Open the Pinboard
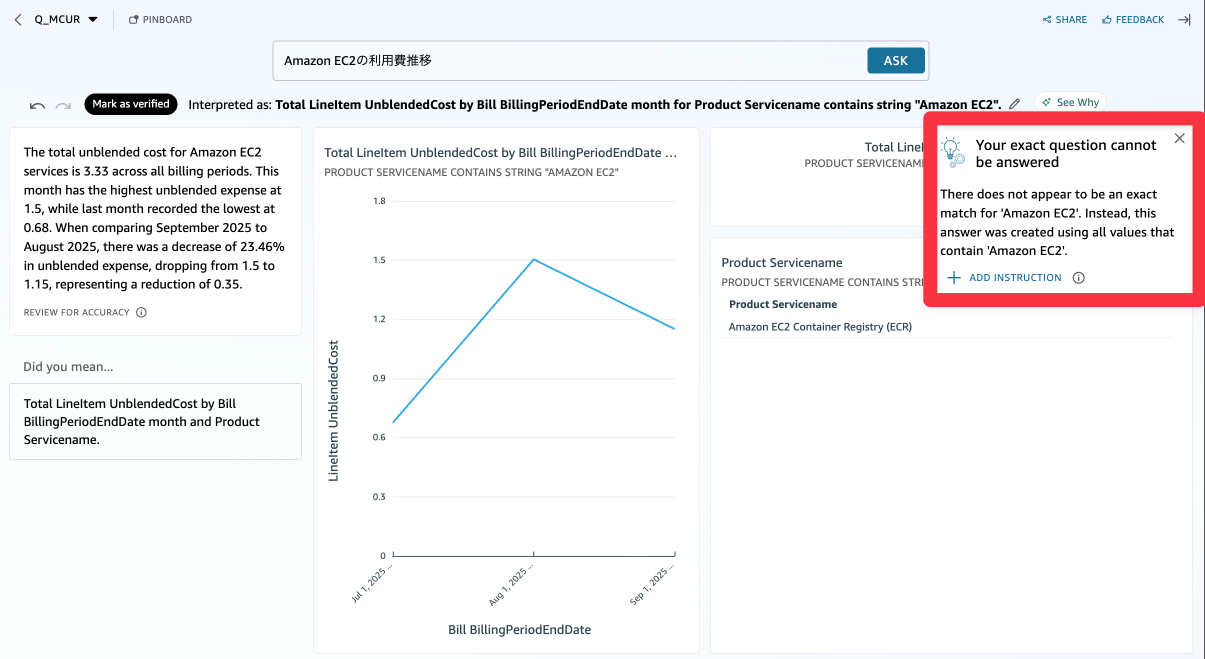 pyautogui.click(x=160, y=19)
